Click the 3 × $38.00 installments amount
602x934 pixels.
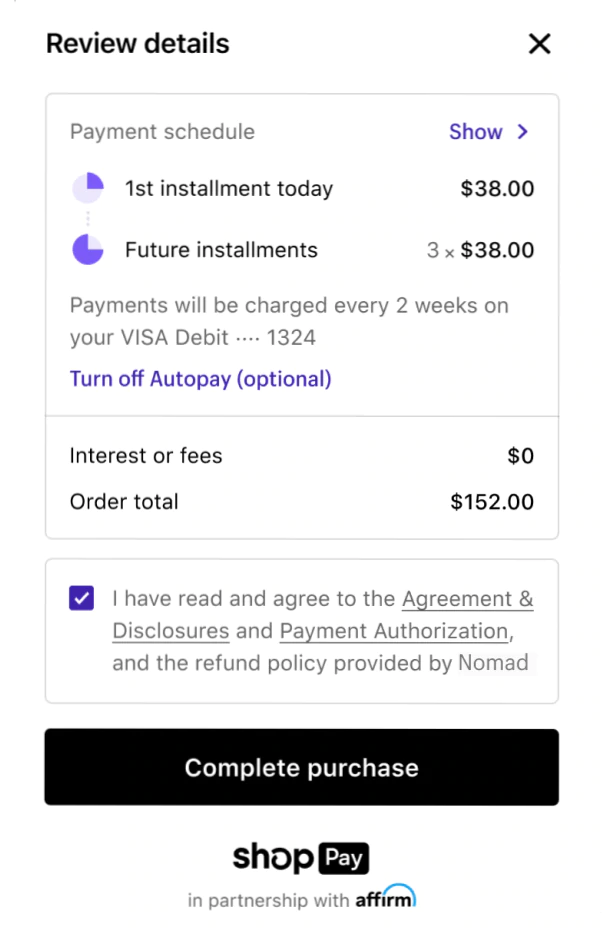480,250
